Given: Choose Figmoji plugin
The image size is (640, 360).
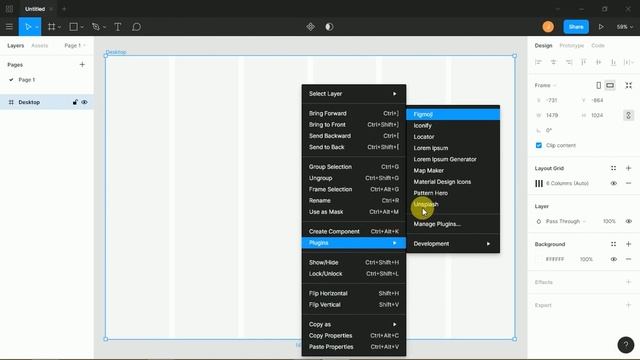Looking at the screenshot, I should tap(453, 114).
